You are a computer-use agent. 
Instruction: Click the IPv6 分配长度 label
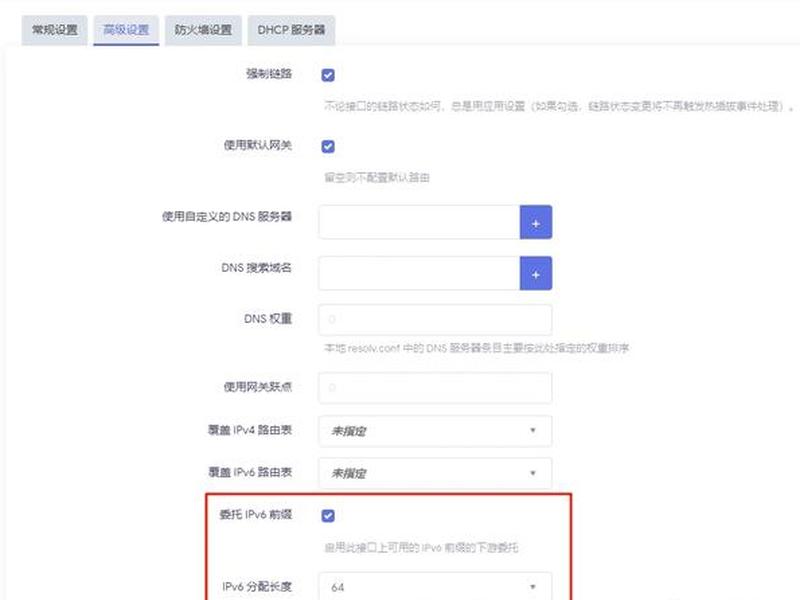(x=257, y=587)
